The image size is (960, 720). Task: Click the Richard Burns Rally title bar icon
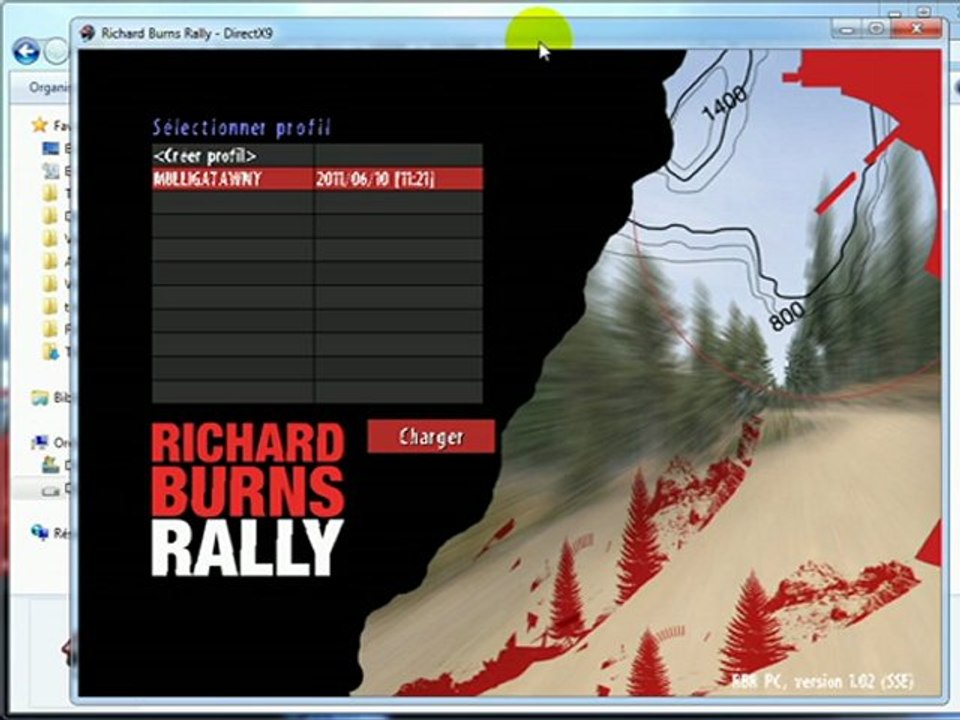(x=88, y=32)
